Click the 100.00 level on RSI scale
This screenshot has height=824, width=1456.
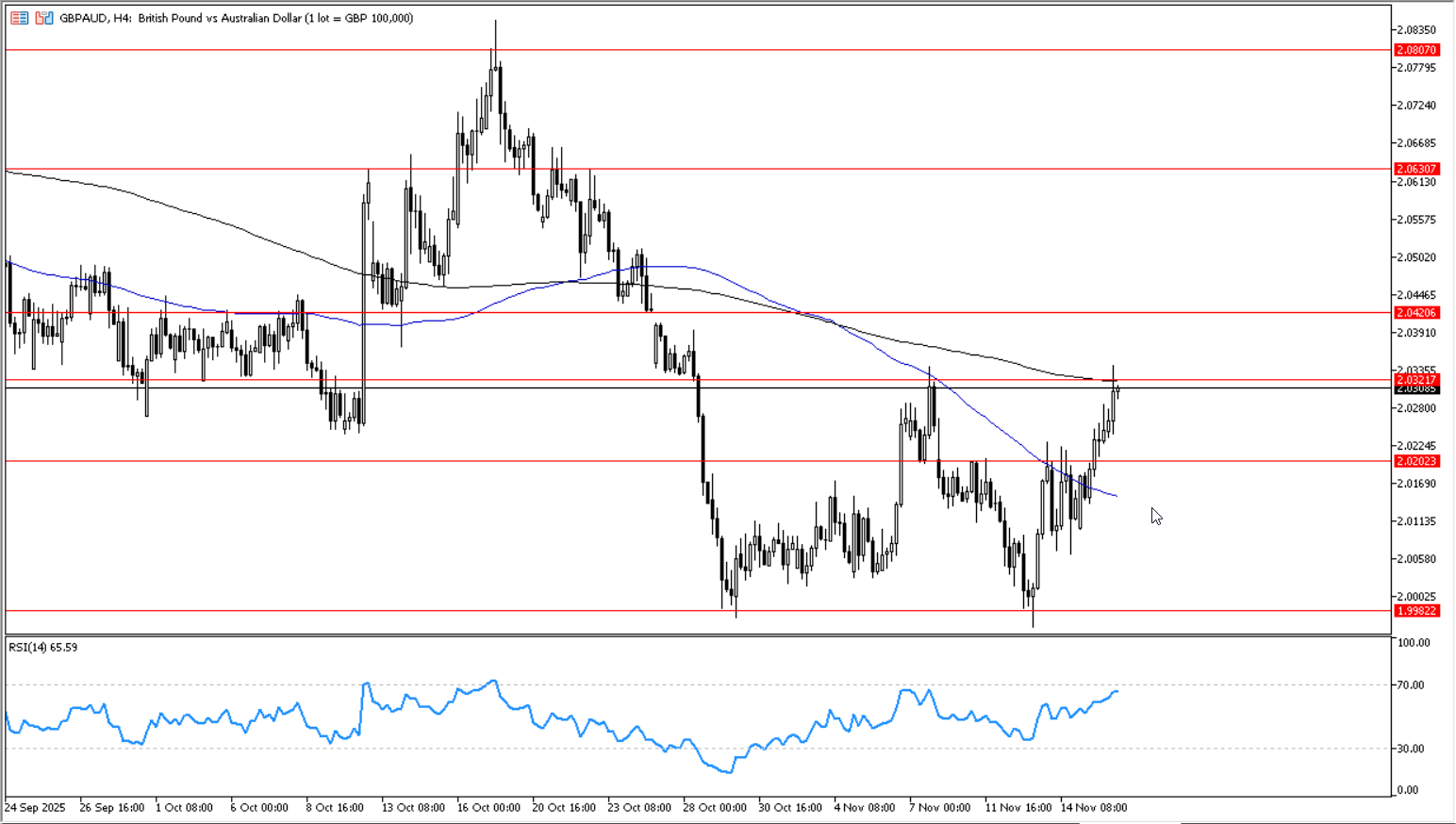coord(1414,642)
